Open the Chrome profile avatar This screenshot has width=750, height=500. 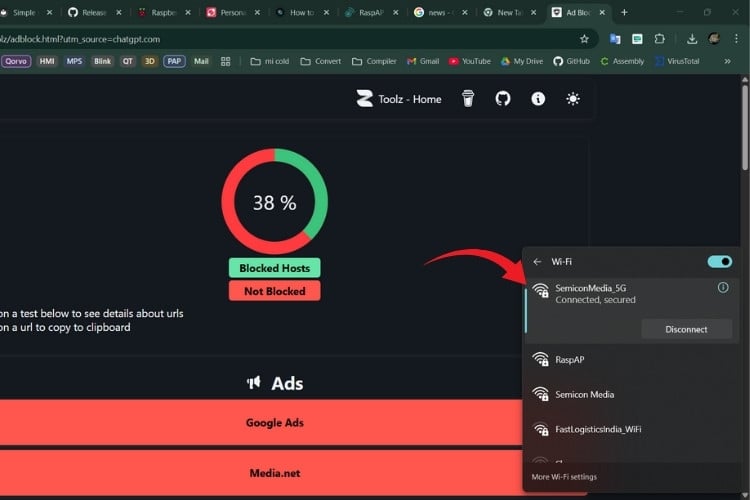click(x=714, y=39)
